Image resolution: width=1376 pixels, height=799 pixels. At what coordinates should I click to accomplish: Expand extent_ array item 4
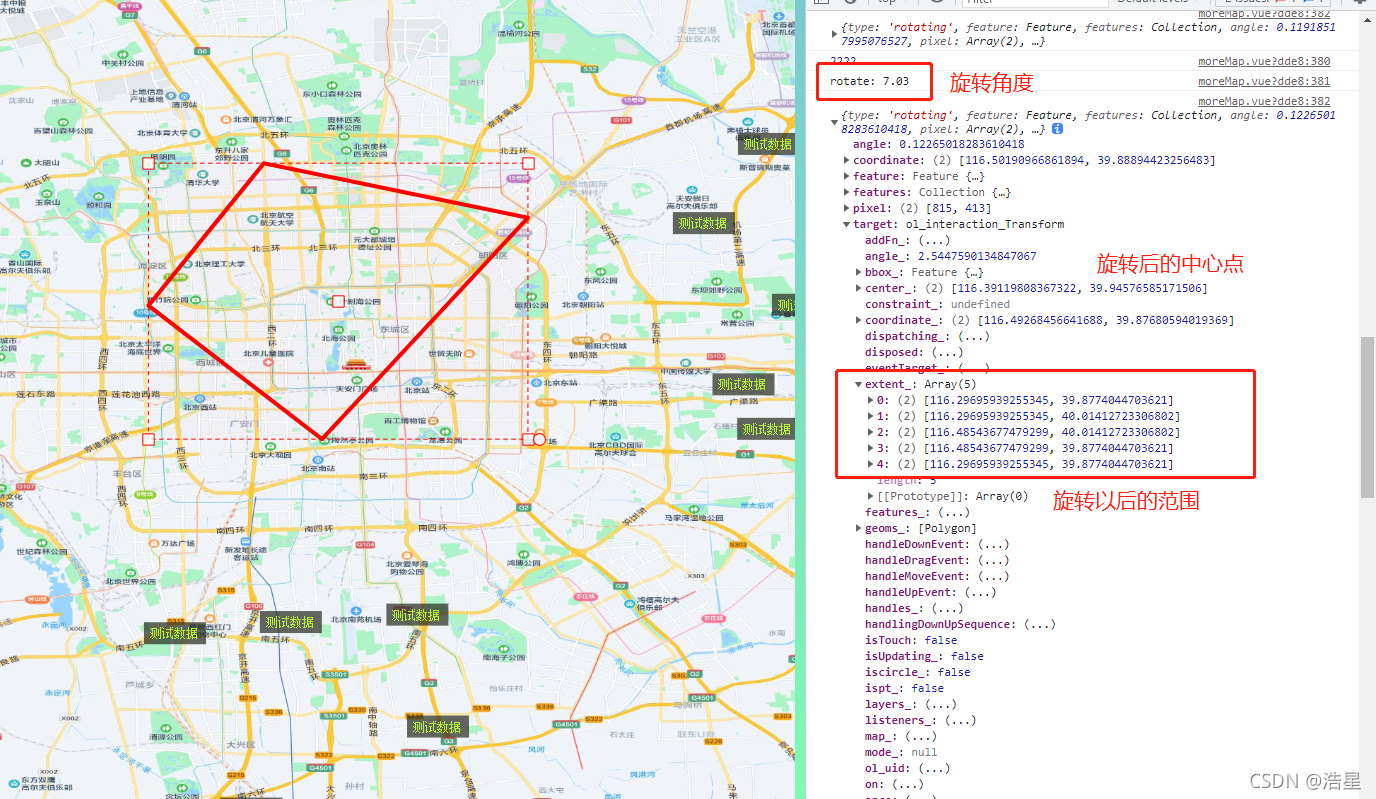(871, 464)
